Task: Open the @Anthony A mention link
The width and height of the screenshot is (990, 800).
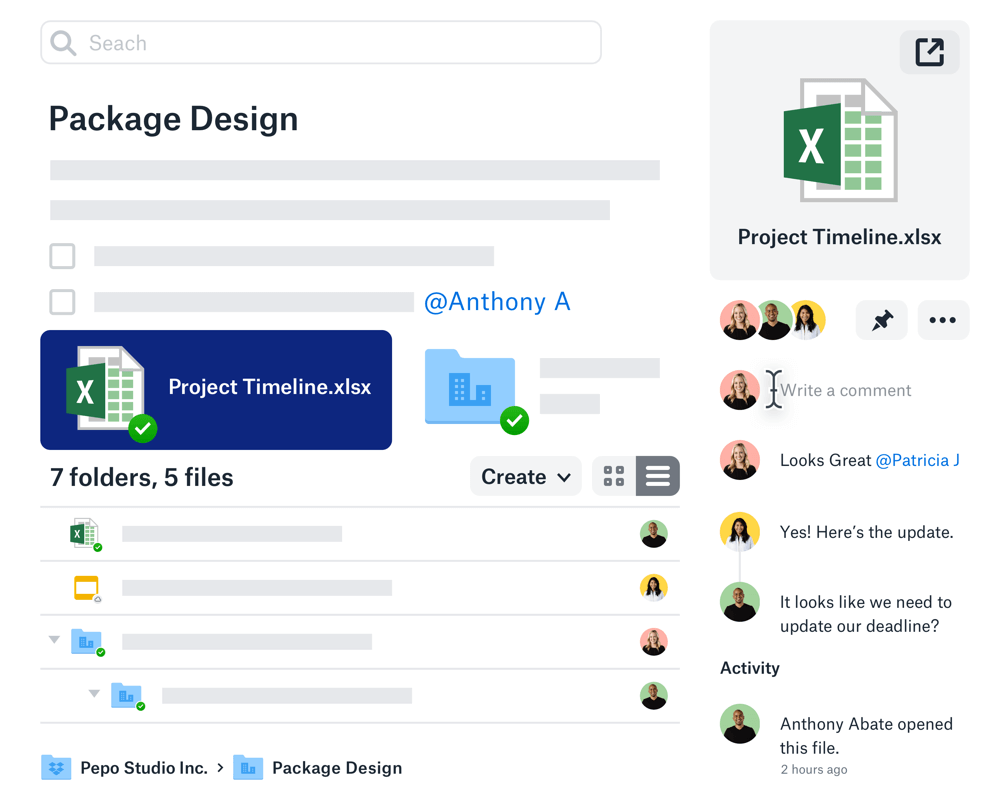Action: coord(497,302)
